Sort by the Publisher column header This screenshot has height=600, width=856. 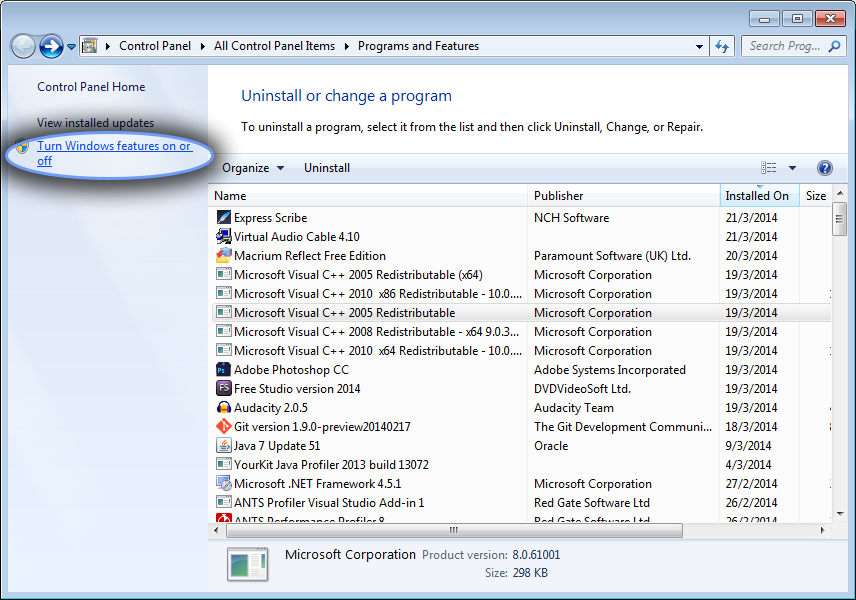tap(623, 196)
